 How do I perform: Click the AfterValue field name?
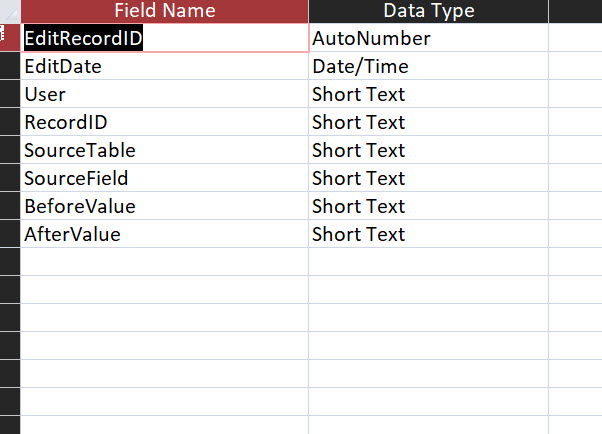[x=72, y=235]
